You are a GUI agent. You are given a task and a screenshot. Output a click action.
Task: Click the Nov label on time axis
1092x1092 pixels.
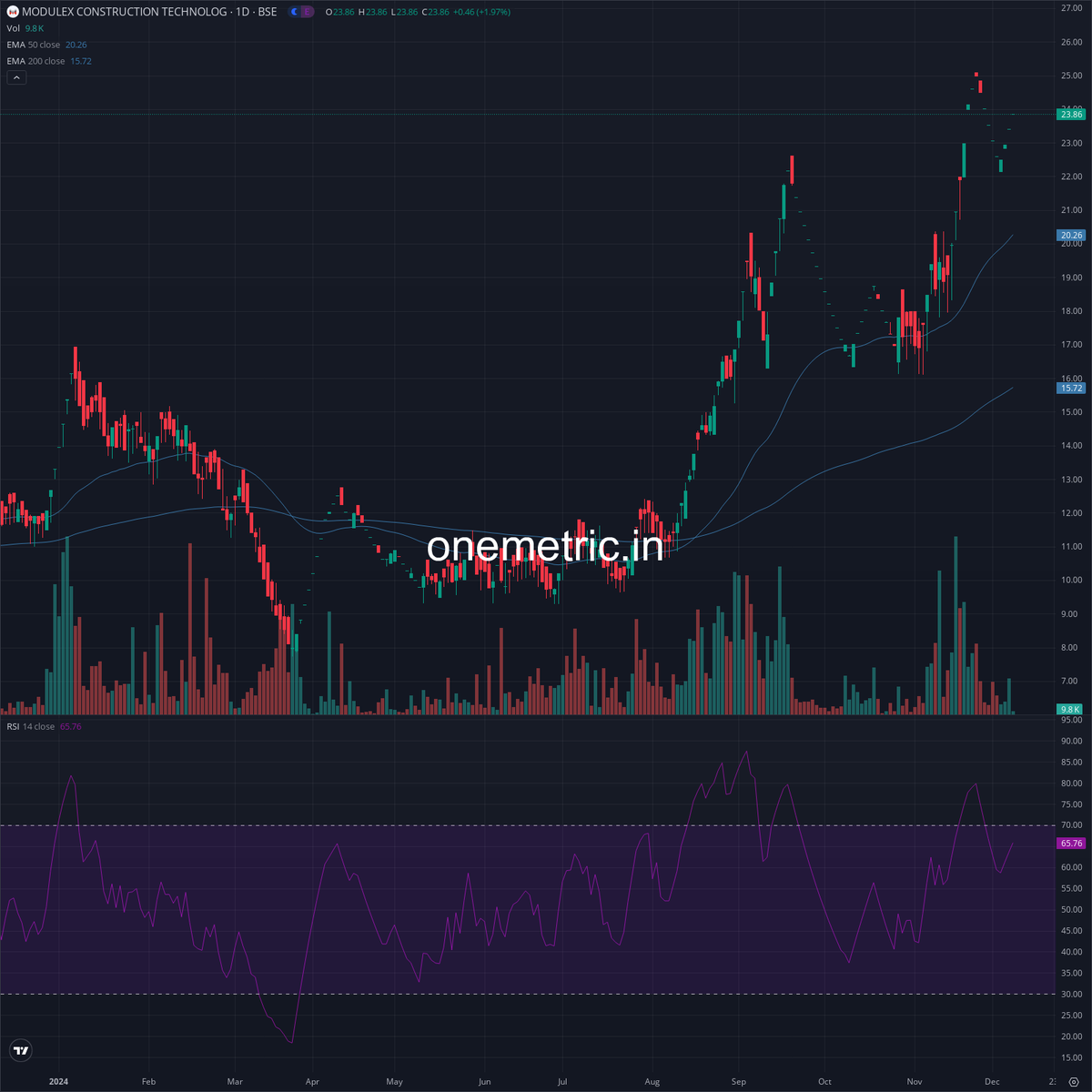[x=915, y=1082]
